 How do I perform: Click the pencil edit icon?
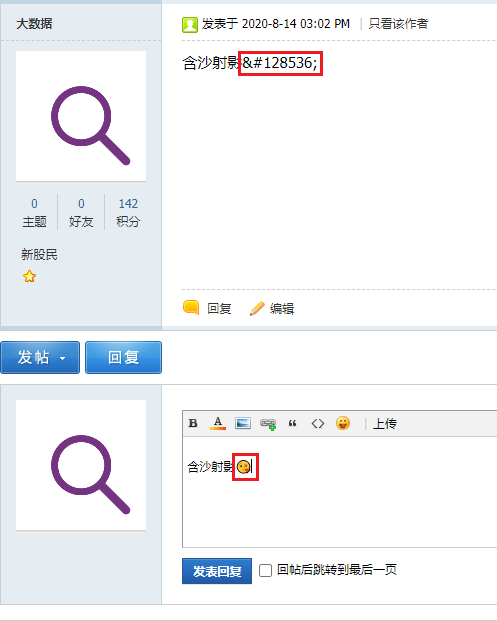click(x=257, y=308)
